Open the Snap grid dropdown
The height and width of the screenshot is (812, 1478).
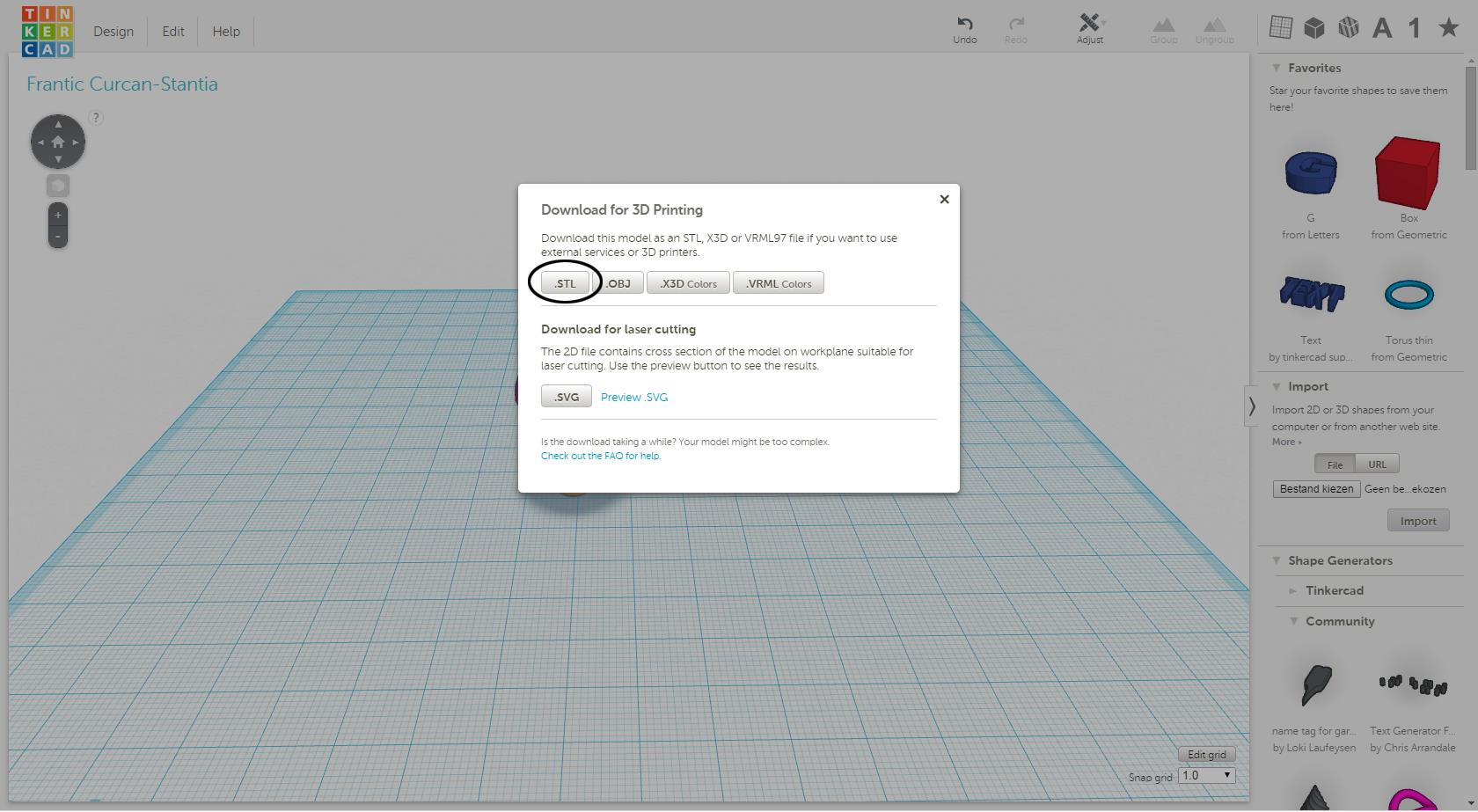pyautogui.click(x=1207, y=776)
